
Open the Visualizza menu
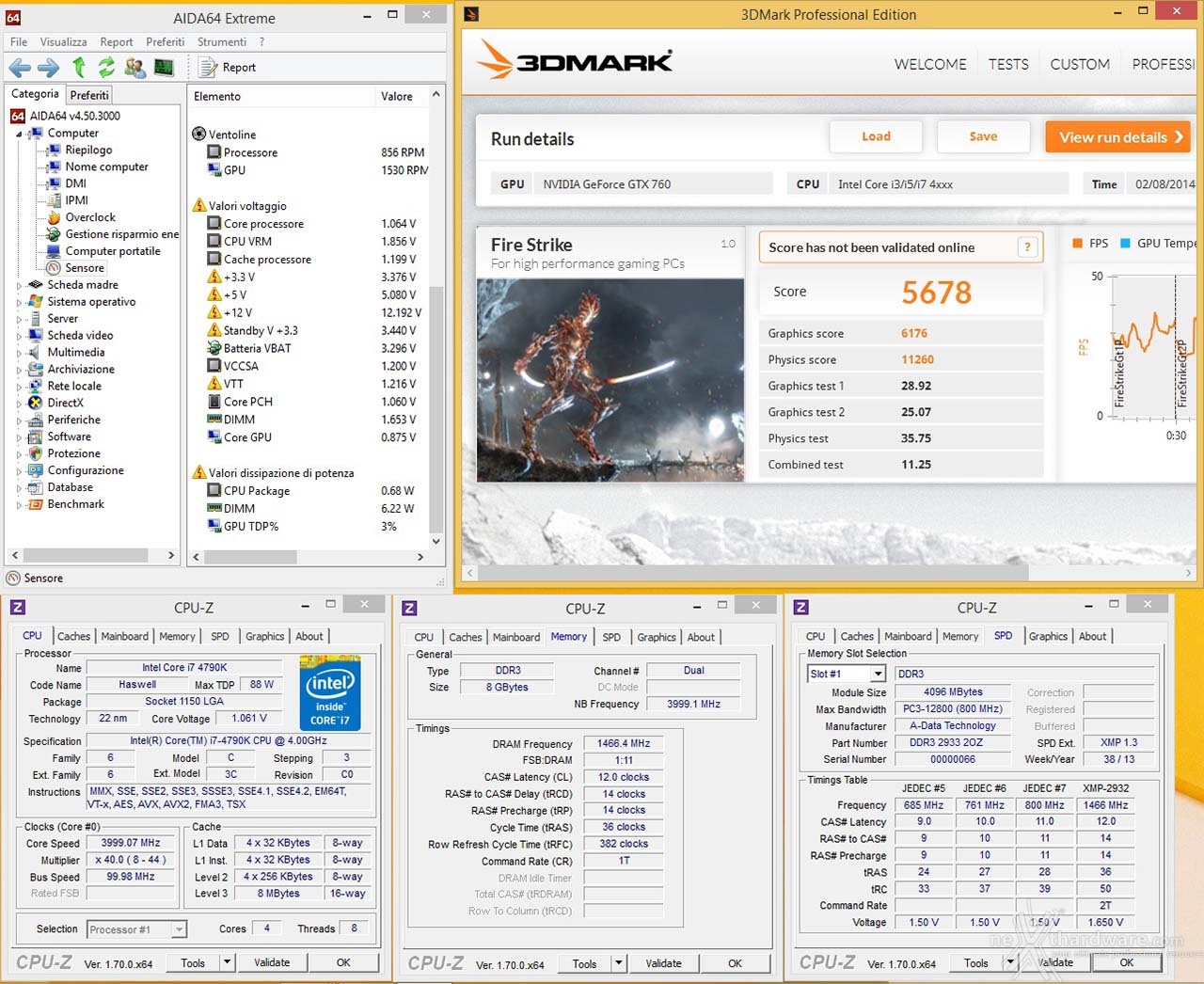[63, 42]
